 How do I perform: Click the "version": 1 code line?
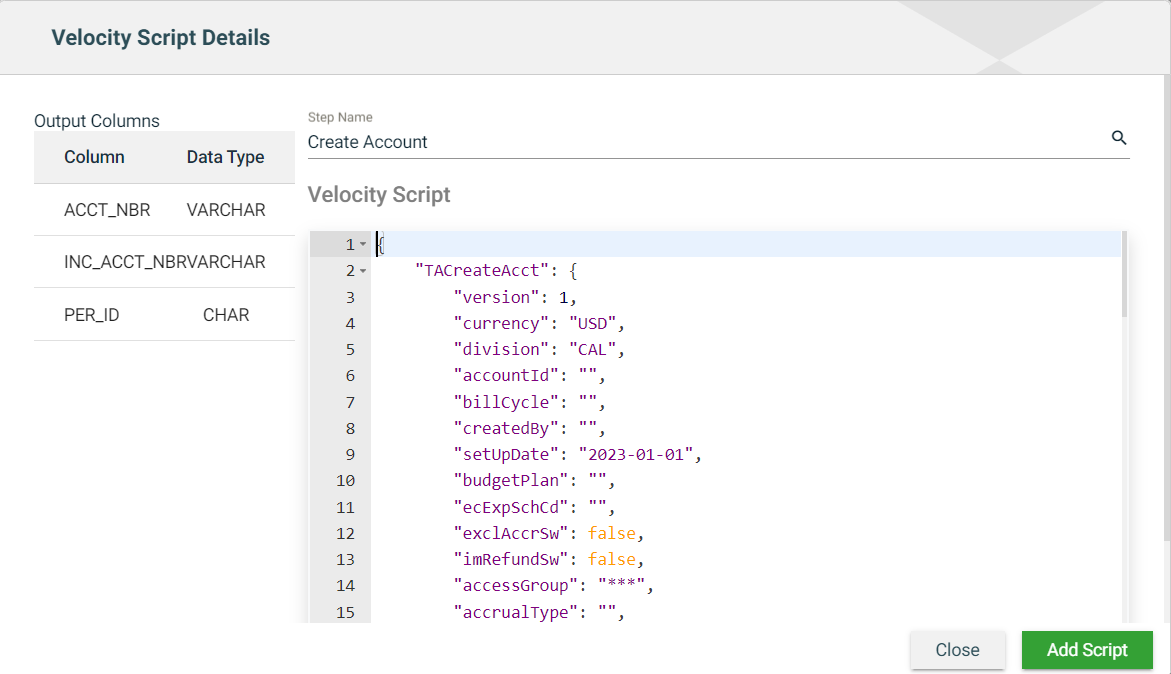point(514,298)
